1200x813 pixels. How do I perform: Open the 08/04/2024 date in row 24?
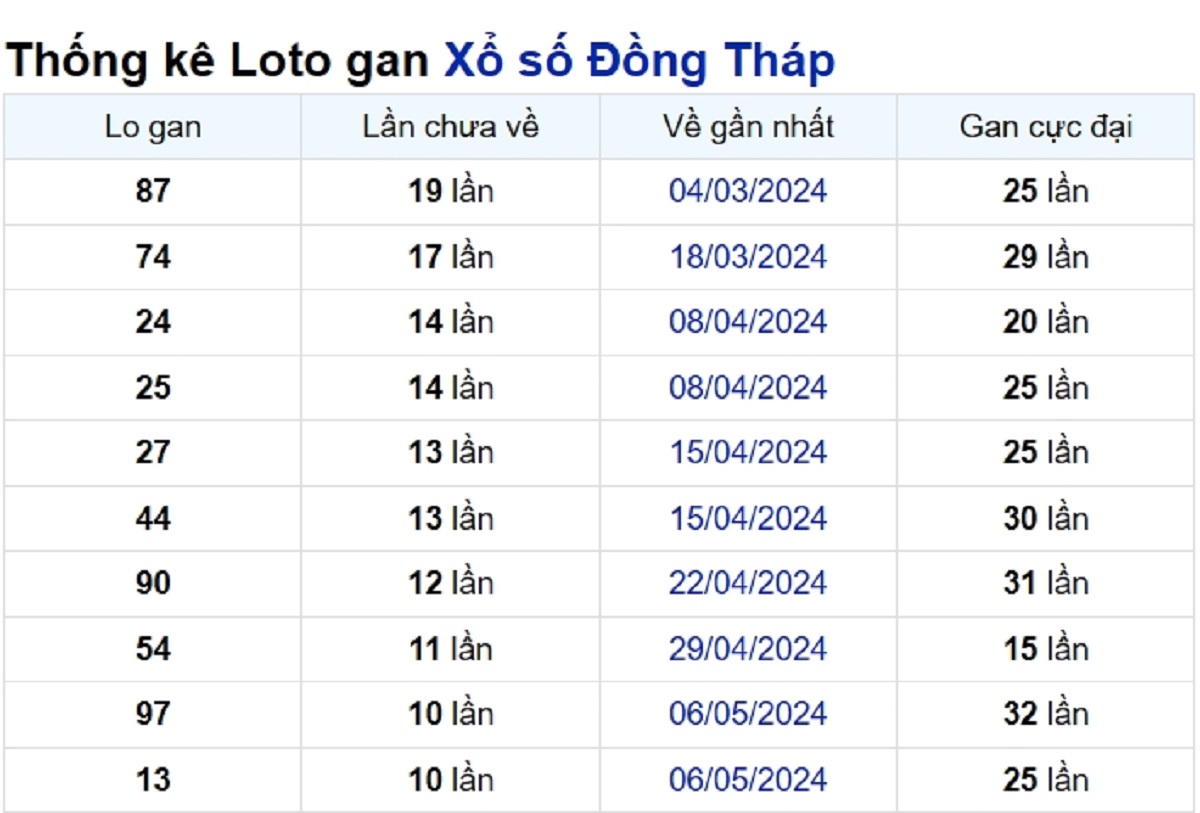(748, 322)
